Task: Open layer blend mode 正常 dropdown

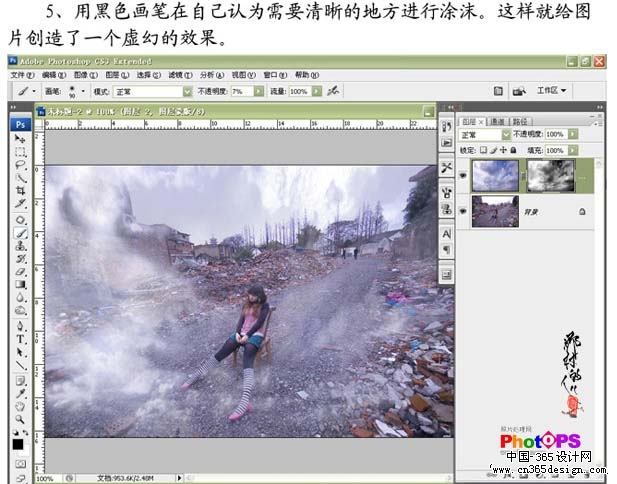Action: click(506, 135)
